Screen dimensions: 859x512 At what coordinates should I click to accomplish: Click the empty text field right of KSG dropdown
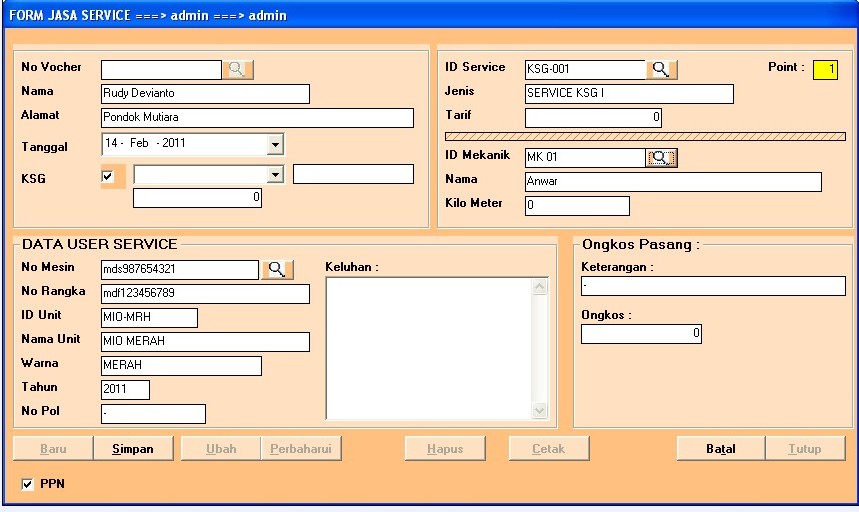(353, 174)
